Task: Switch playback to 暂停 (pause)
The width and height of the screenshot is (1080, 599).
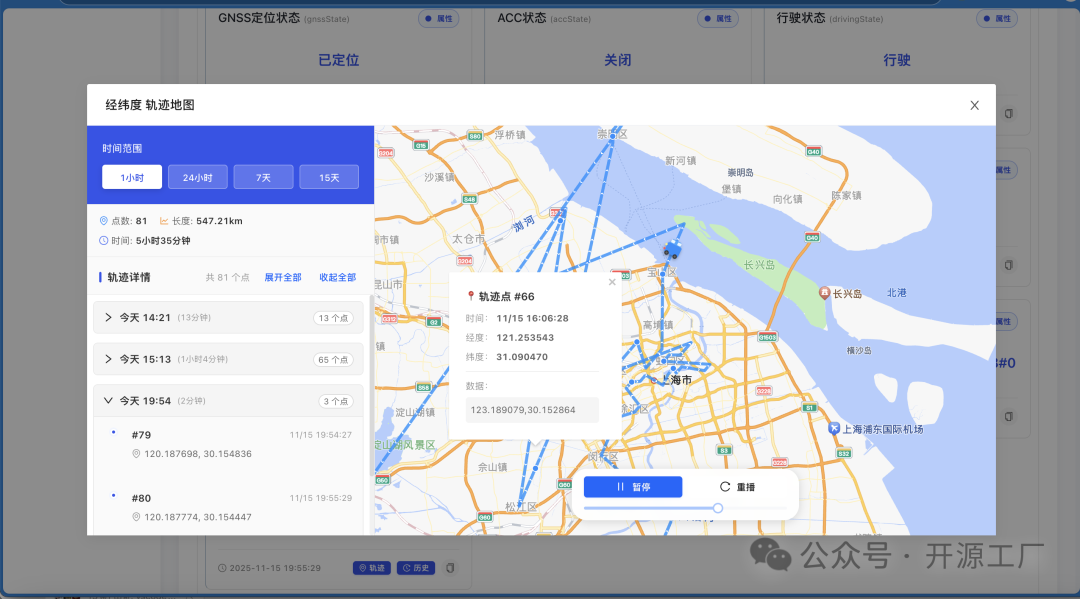Action: 633,487
